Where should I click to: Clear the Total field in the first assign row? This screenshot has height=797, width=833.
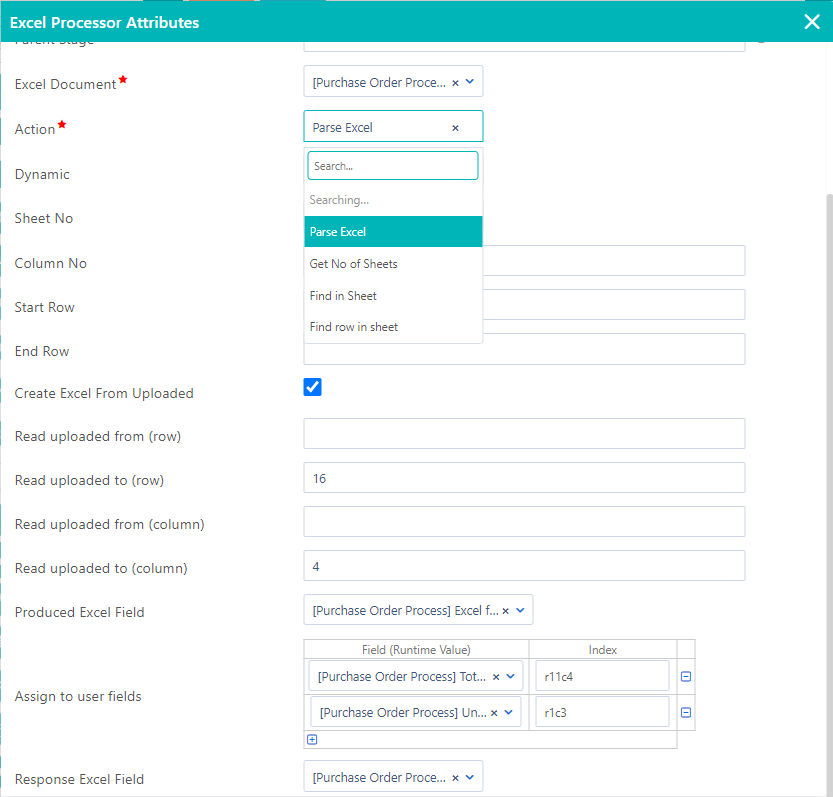(496, 676)
